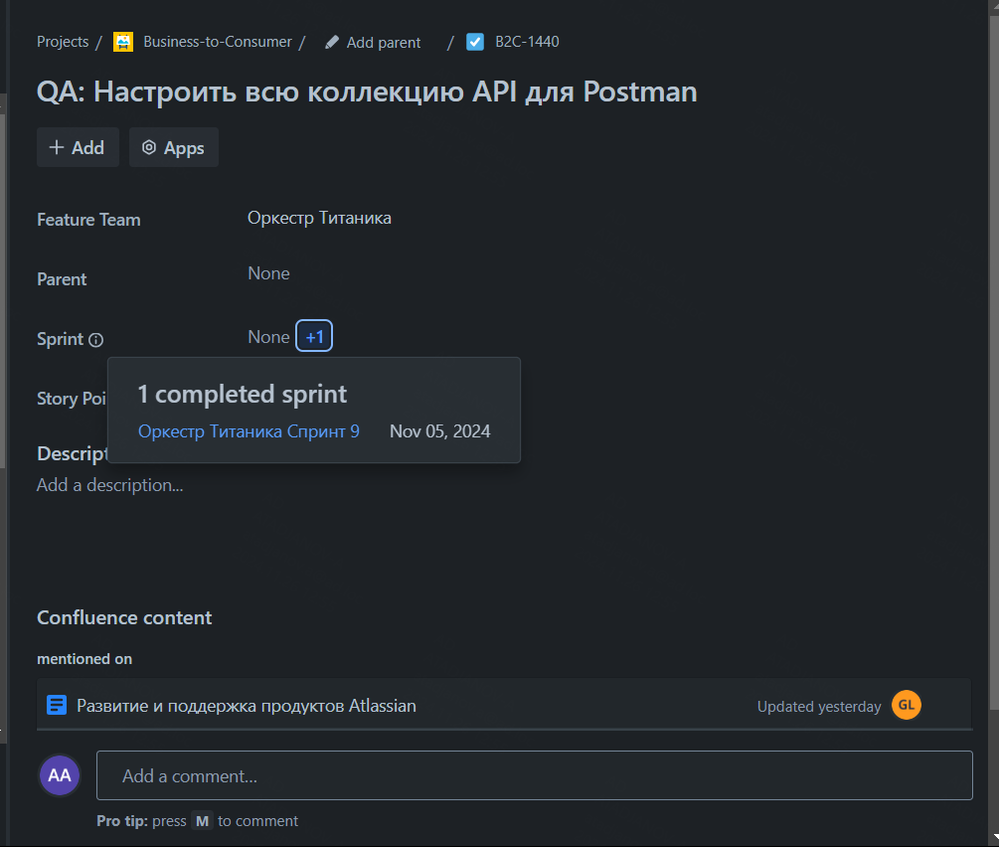Click the Business-to-Consumer project icon
This screenshot has height=847, width=999.
coord(123,42)
